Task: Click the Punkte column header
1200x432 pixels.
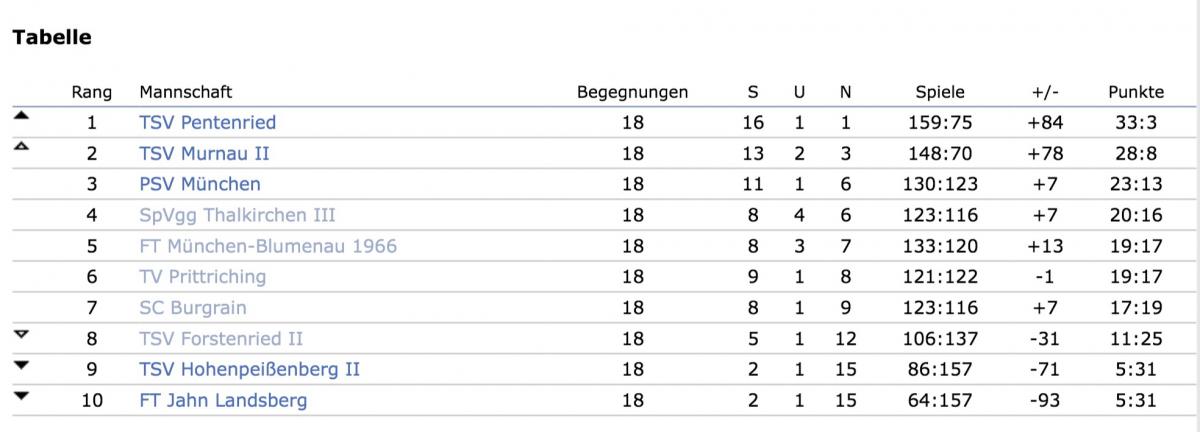Action: (1136, 92)
